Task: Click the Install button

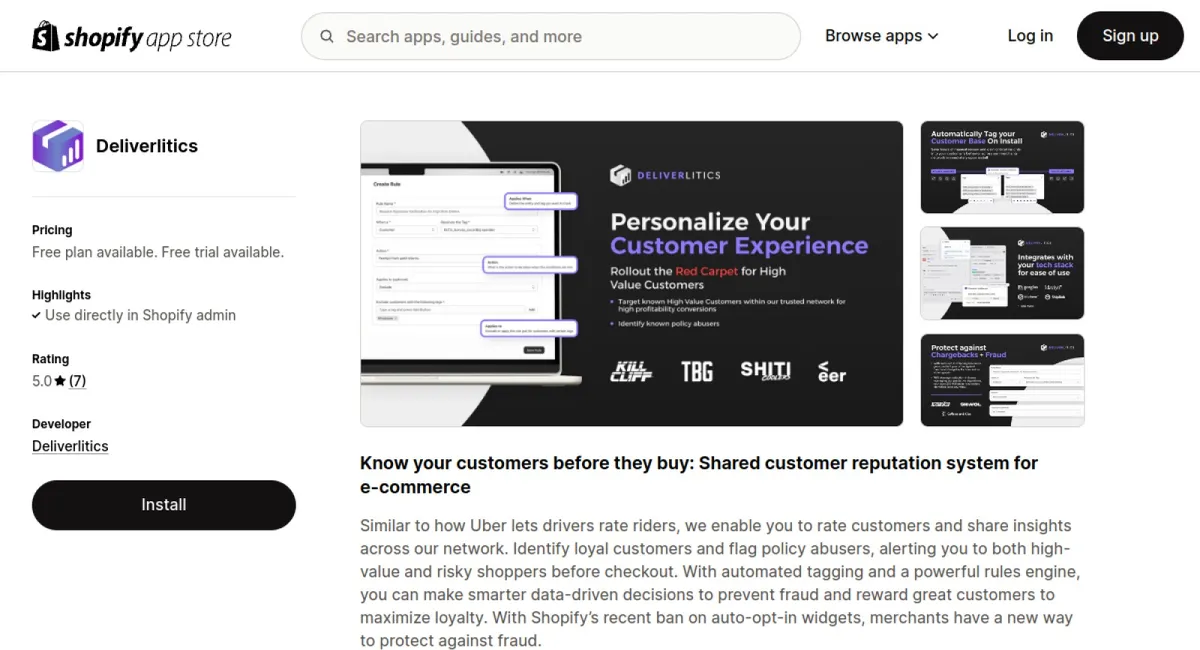Action: tap(164, 505)
